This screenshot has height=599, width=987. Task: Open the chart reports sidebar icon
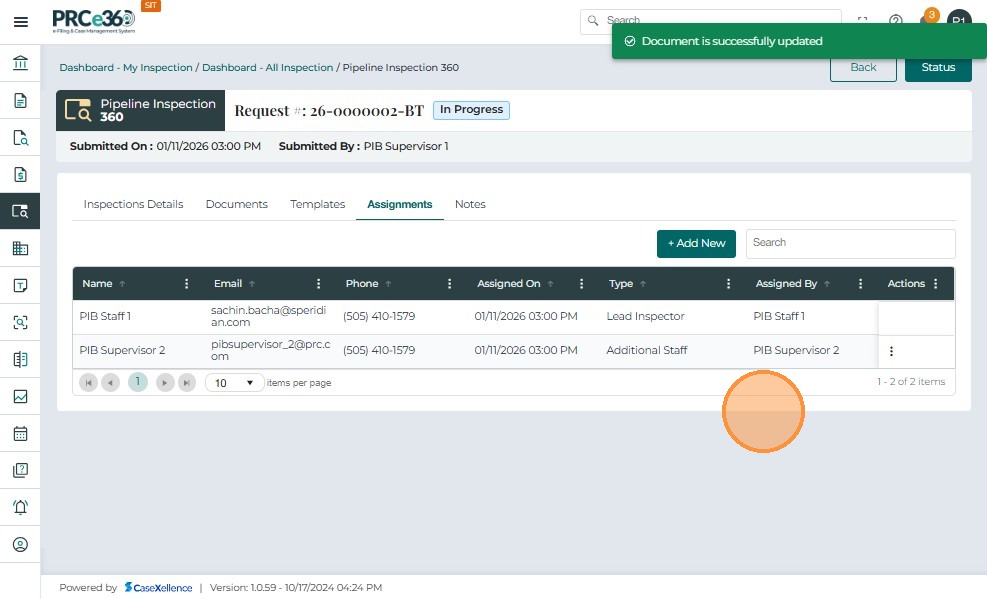click(20, 396)
